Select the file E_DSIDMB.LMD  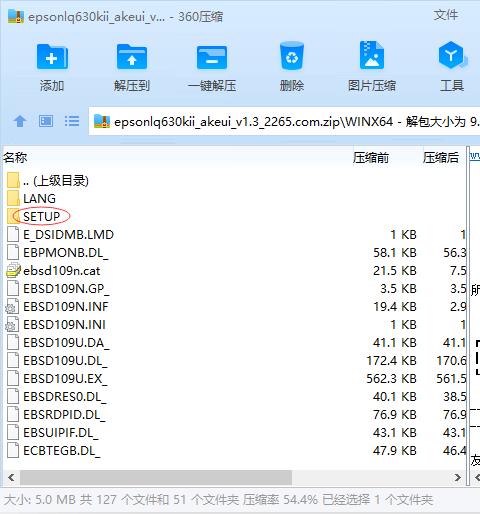click(68, 235)
